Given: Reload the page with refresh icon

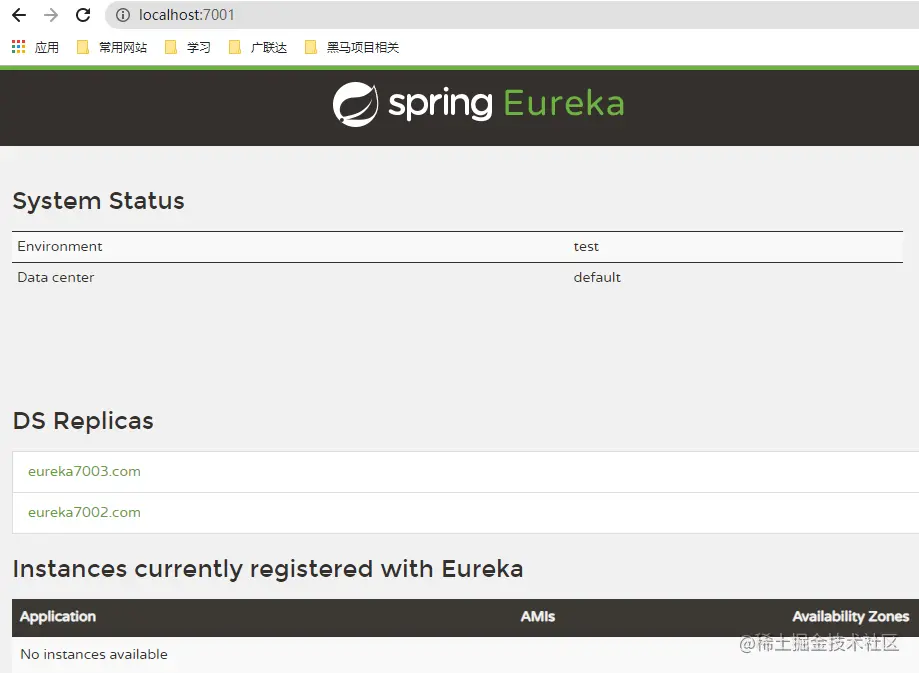Looking at the screenshot, I should point(83,15).
